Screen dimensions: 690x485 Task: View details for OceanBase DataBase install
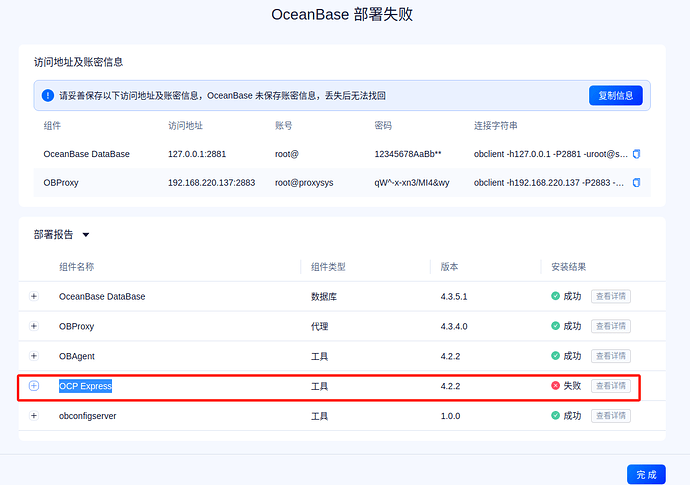(x=611, y=296)
